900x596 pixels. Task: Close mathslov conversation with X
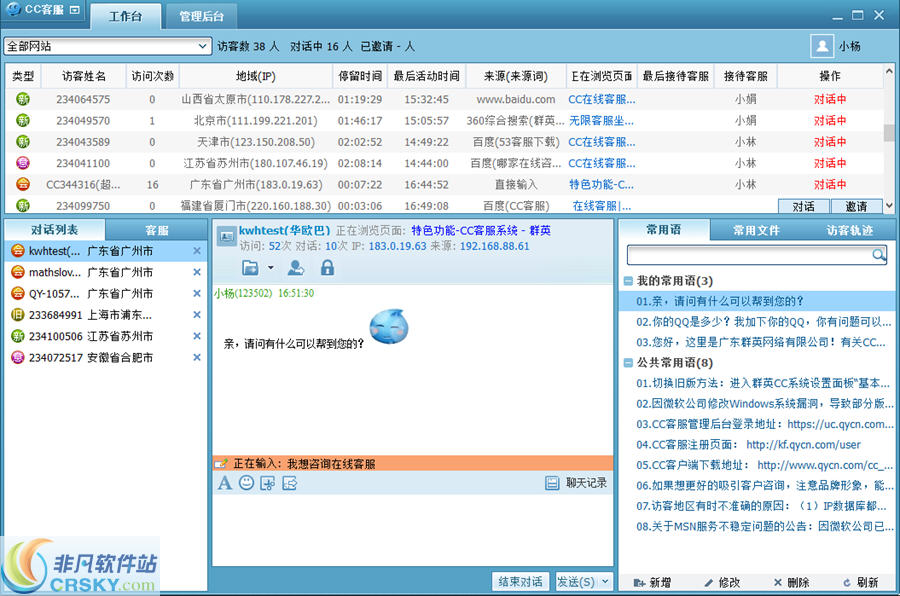[197, 272]
